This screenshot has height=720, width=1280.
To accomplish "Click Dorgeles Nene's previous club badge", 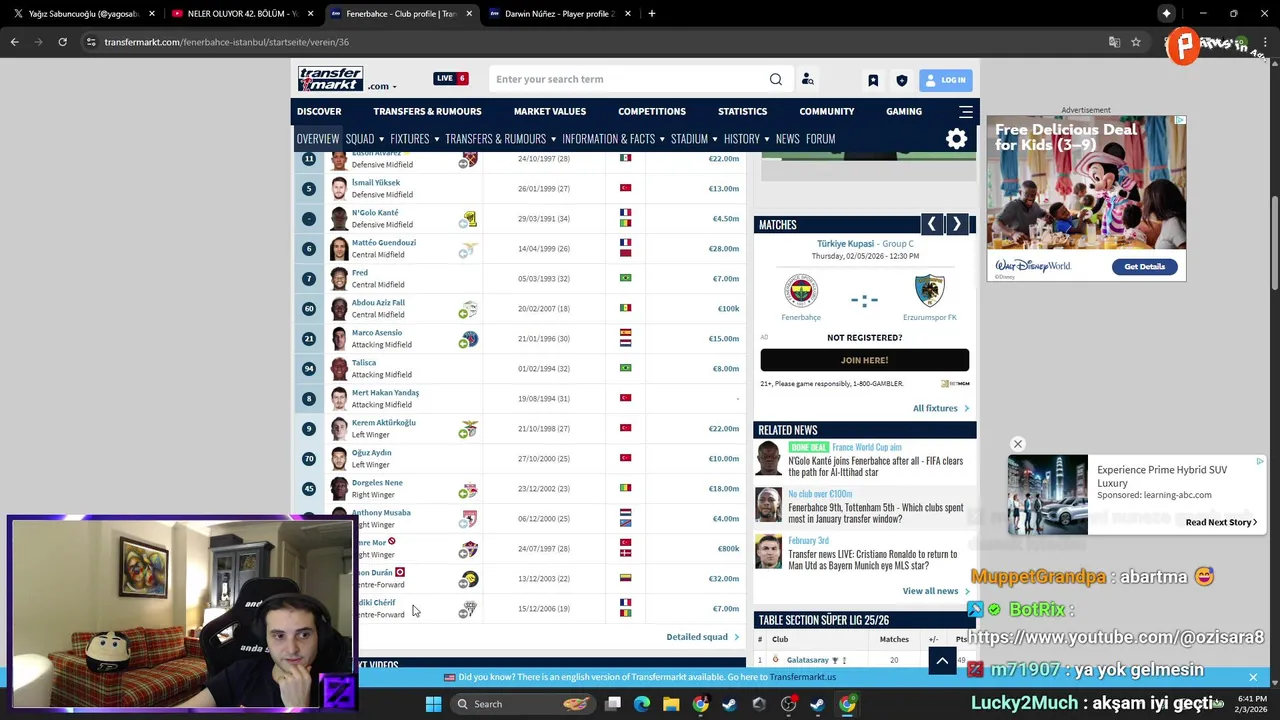I will click(468, 489).
